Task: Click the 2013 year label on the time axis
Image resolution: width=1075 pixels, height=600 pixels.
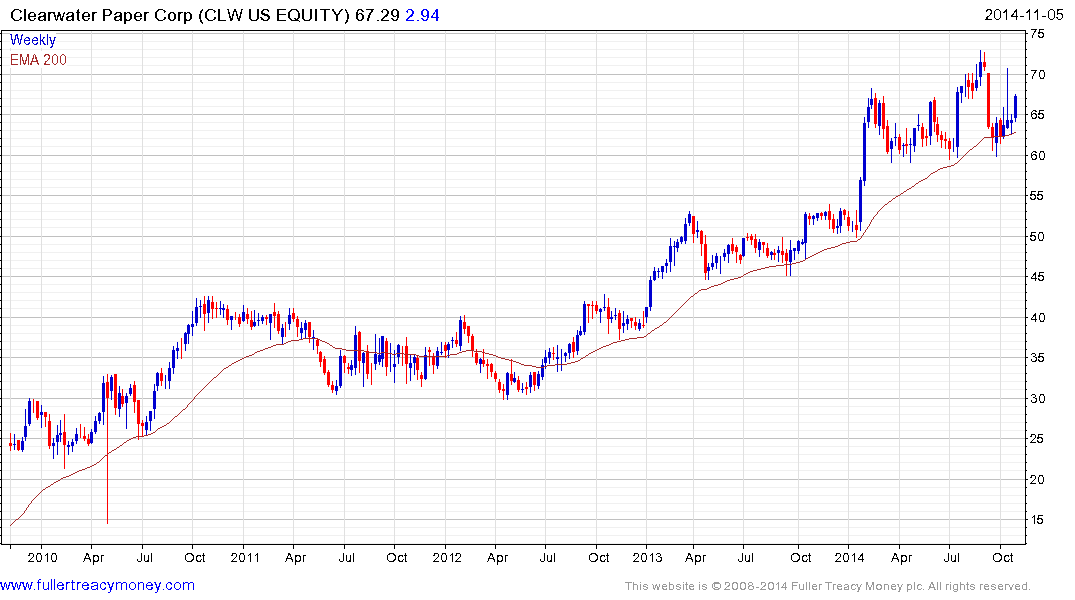Action: tap(648, 556)
